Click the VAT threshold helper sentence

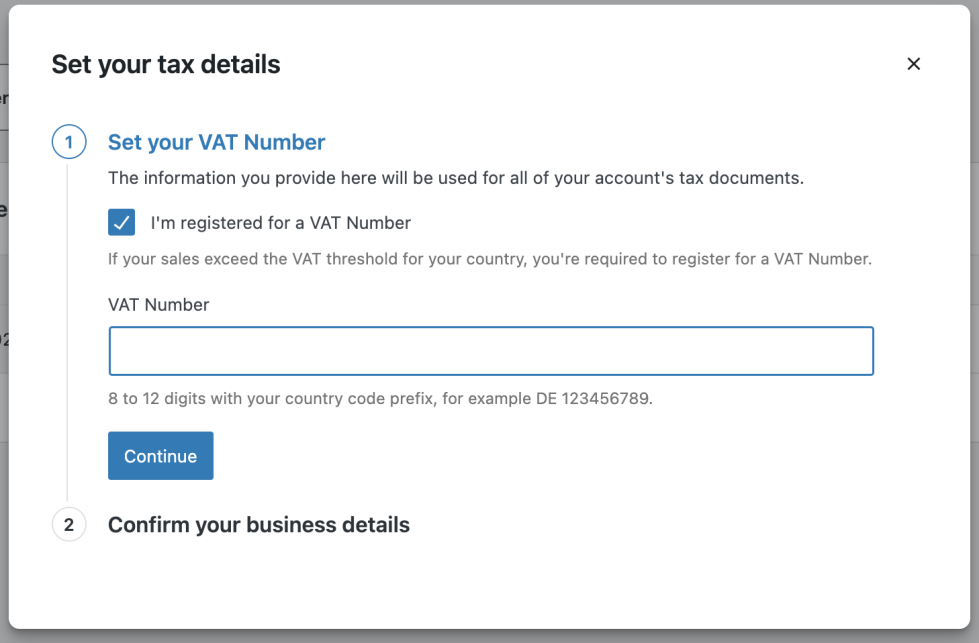click(490, 259)
